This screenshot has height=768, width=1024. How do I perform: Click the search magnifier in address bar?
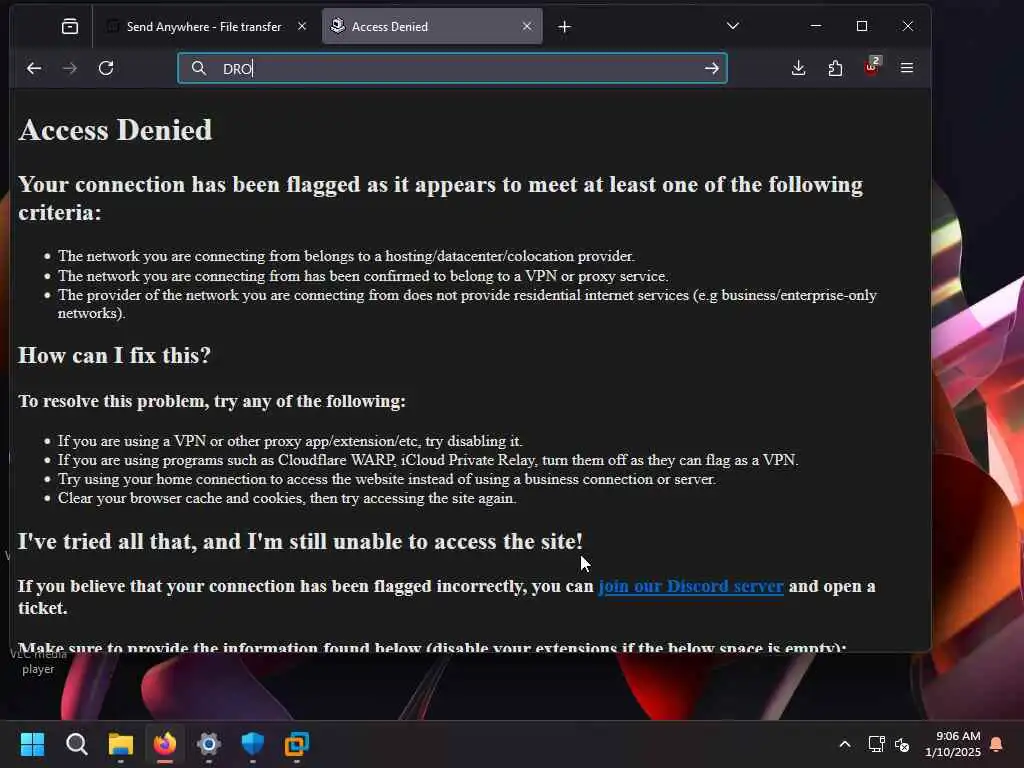coord(199,68)
